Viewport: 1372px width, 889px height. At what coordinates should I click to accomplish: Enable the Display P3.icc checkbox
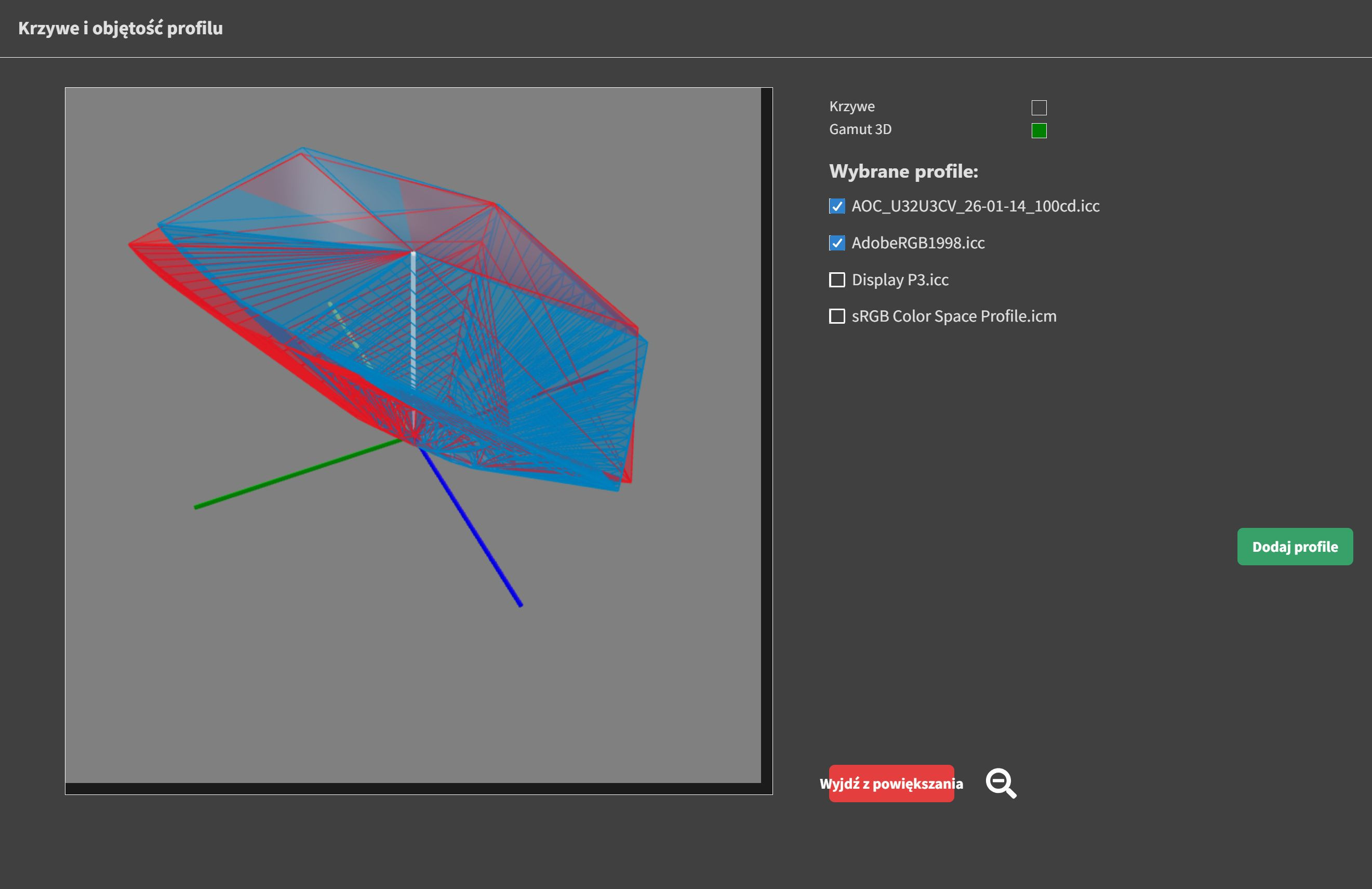pyautogui.click(x=836, y=280)
